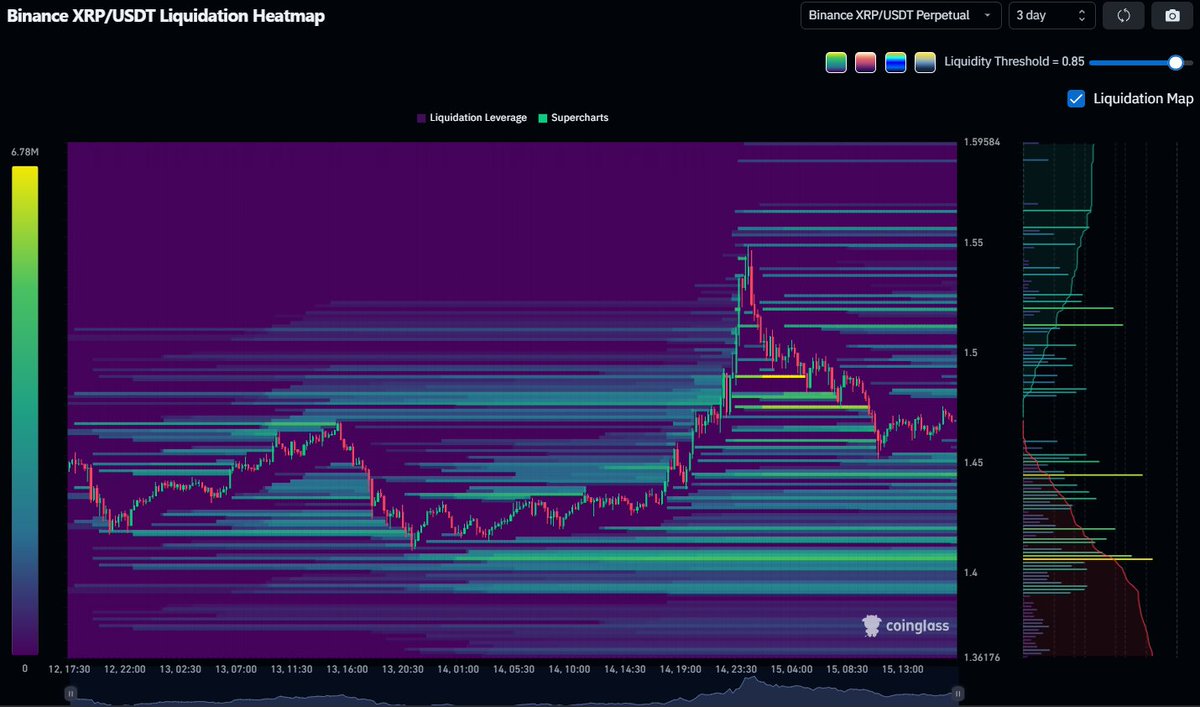The height and width of the screenshot is (707, 1200).
Task: Open the 3 day timeframe selector
Action: 1051,15
